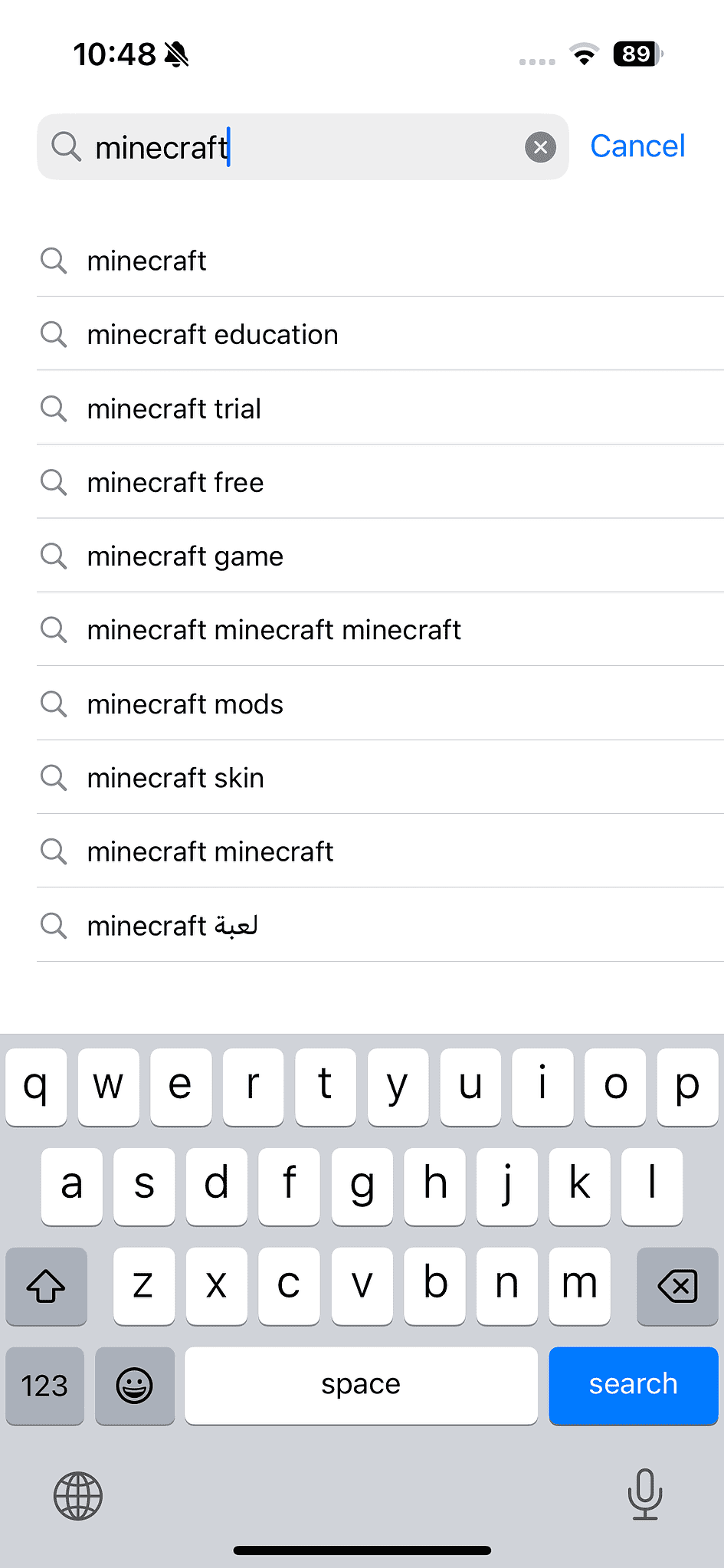Viewport: 724px width, 1568px height.
Task: Tap the Wi-Fi indicator in the status bar
Action: click(583, 54)
